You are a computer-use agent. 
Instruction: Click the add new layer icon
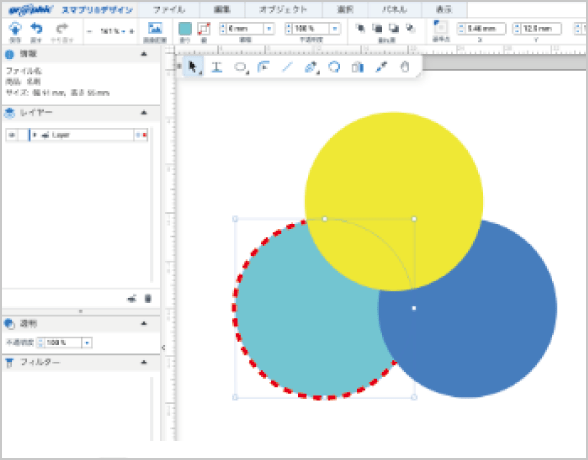point(132,299)
